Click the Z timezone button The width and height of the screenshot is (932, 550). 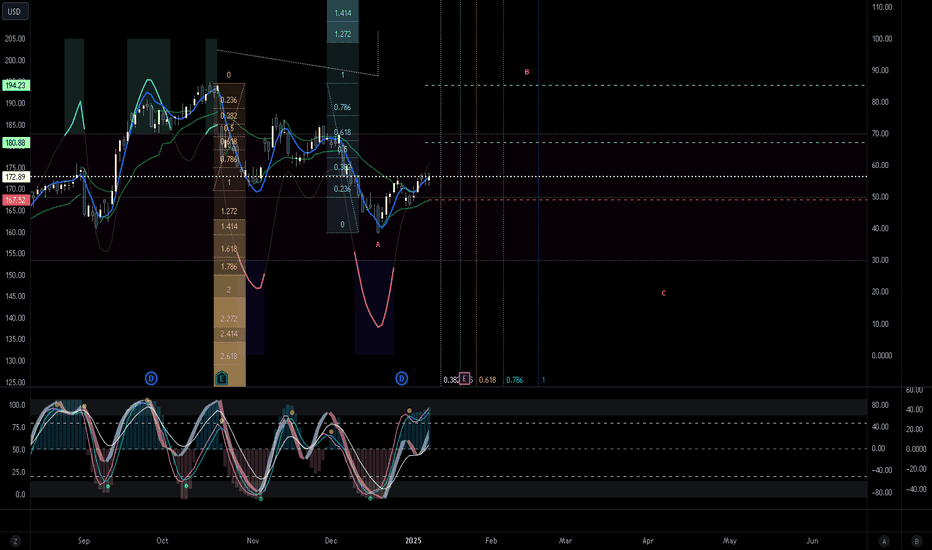click(15, 541)
